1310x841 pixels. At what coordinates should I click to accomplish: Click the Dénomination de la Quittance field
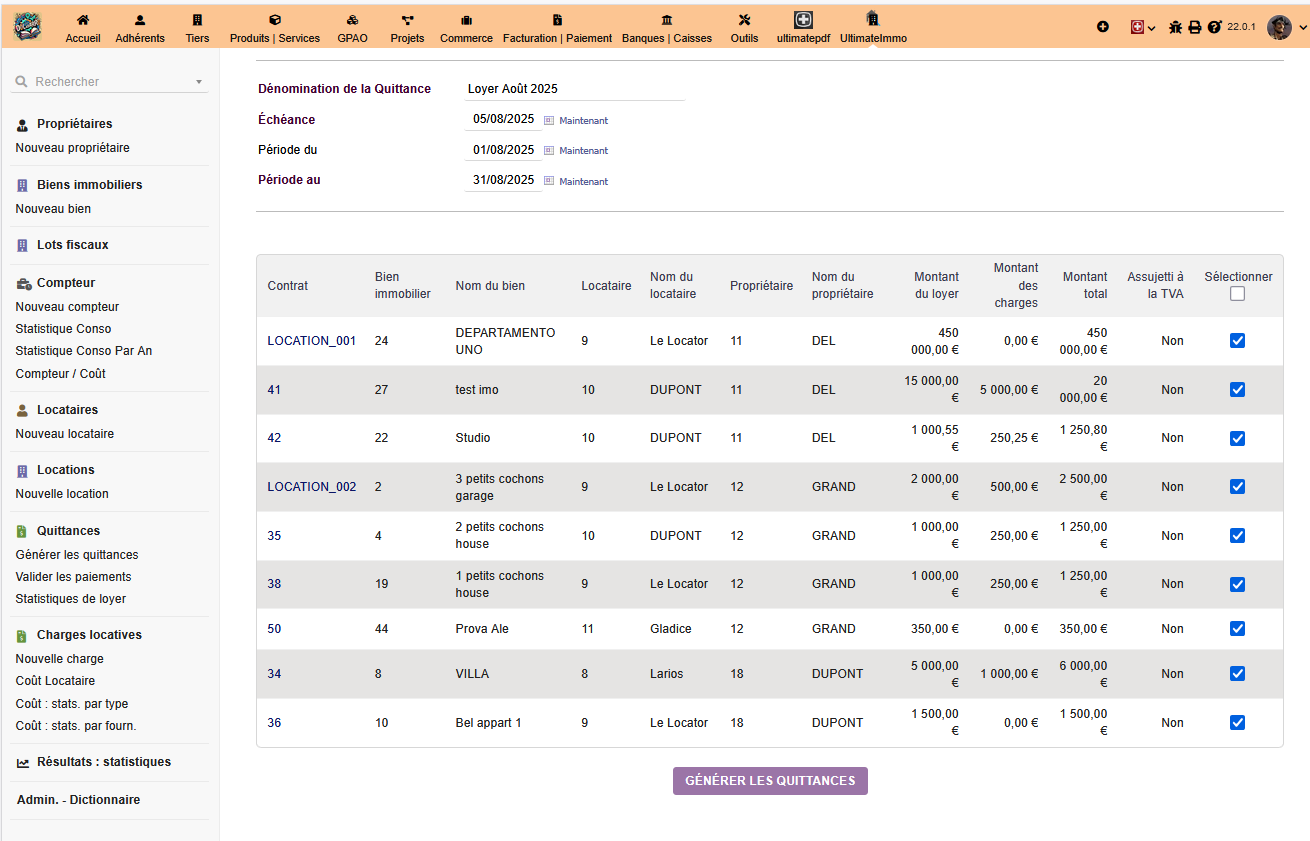click(574, 89)
